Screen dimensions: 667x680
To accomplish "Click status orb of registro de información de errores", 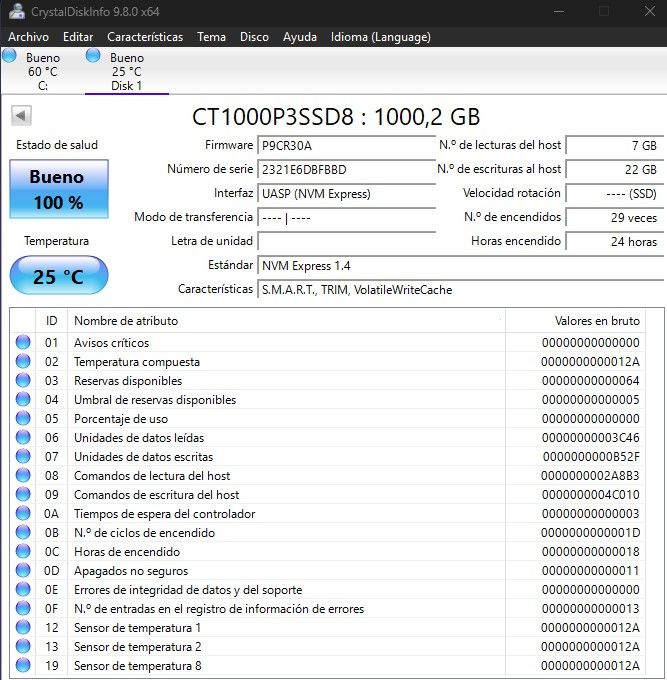I will pos(23,608).
